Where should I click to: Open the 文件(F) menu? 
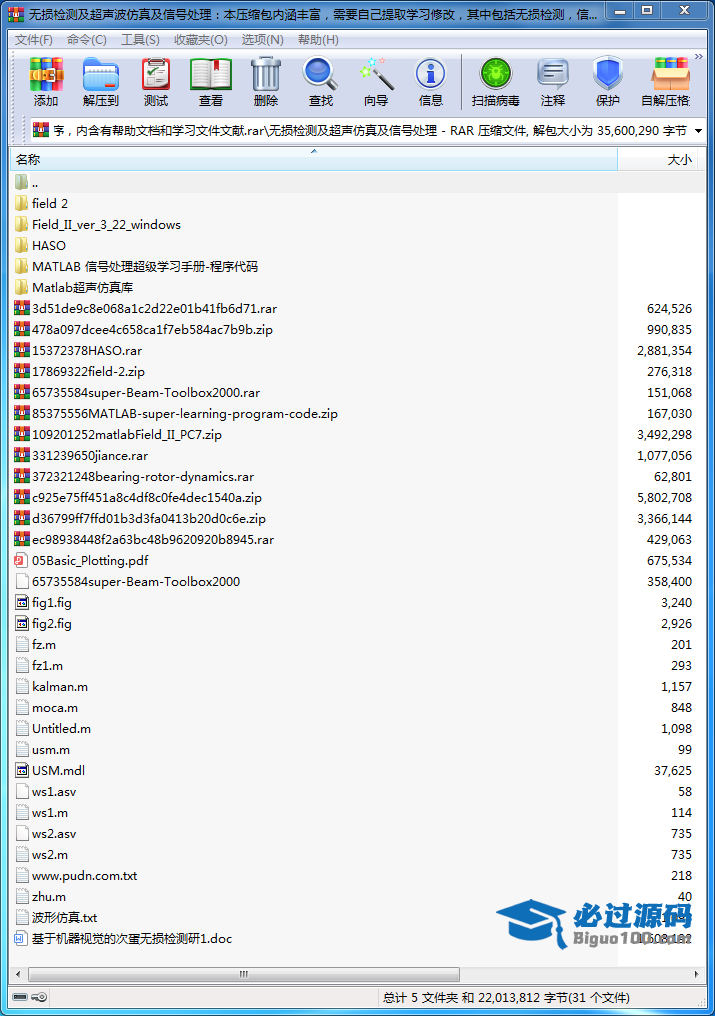33,40
